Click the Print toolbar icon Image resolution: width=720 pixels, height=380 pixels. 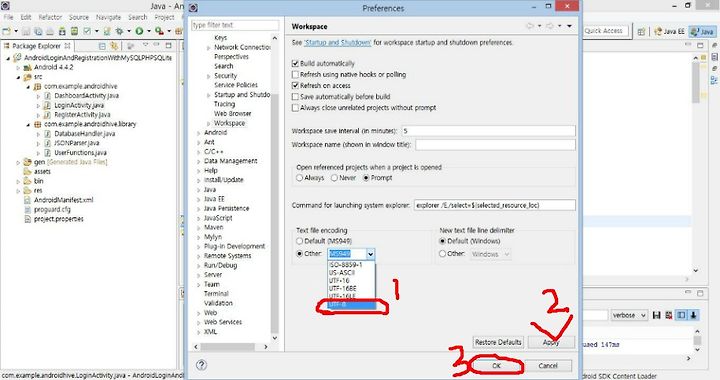[x=50, y=31]
